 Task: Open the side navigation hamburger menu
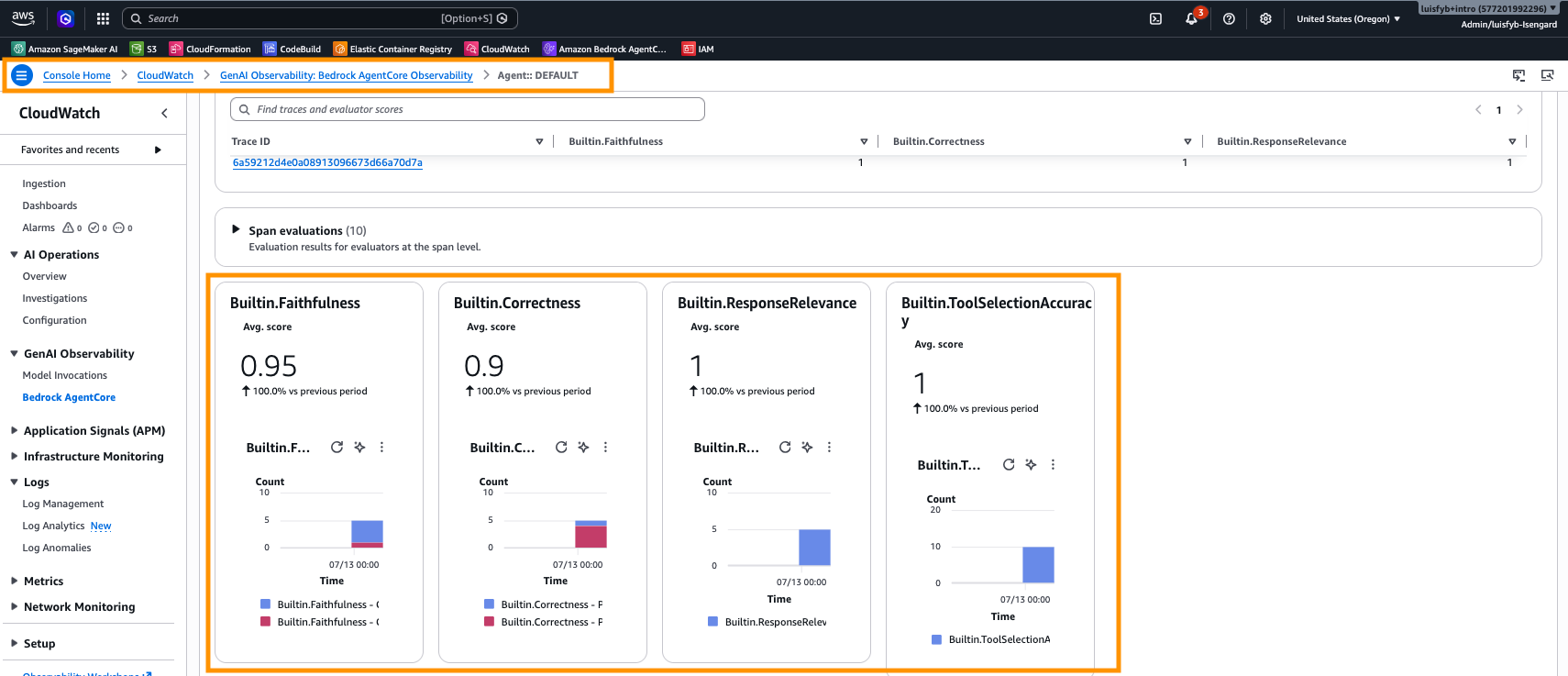click(x=22, y=75)
